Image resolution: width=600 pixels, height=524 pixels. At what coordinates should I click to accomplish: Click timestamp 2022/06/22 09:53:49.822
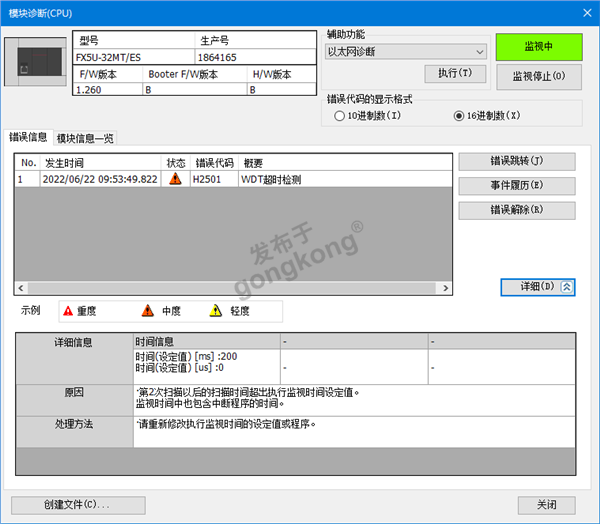click(100, 179)
